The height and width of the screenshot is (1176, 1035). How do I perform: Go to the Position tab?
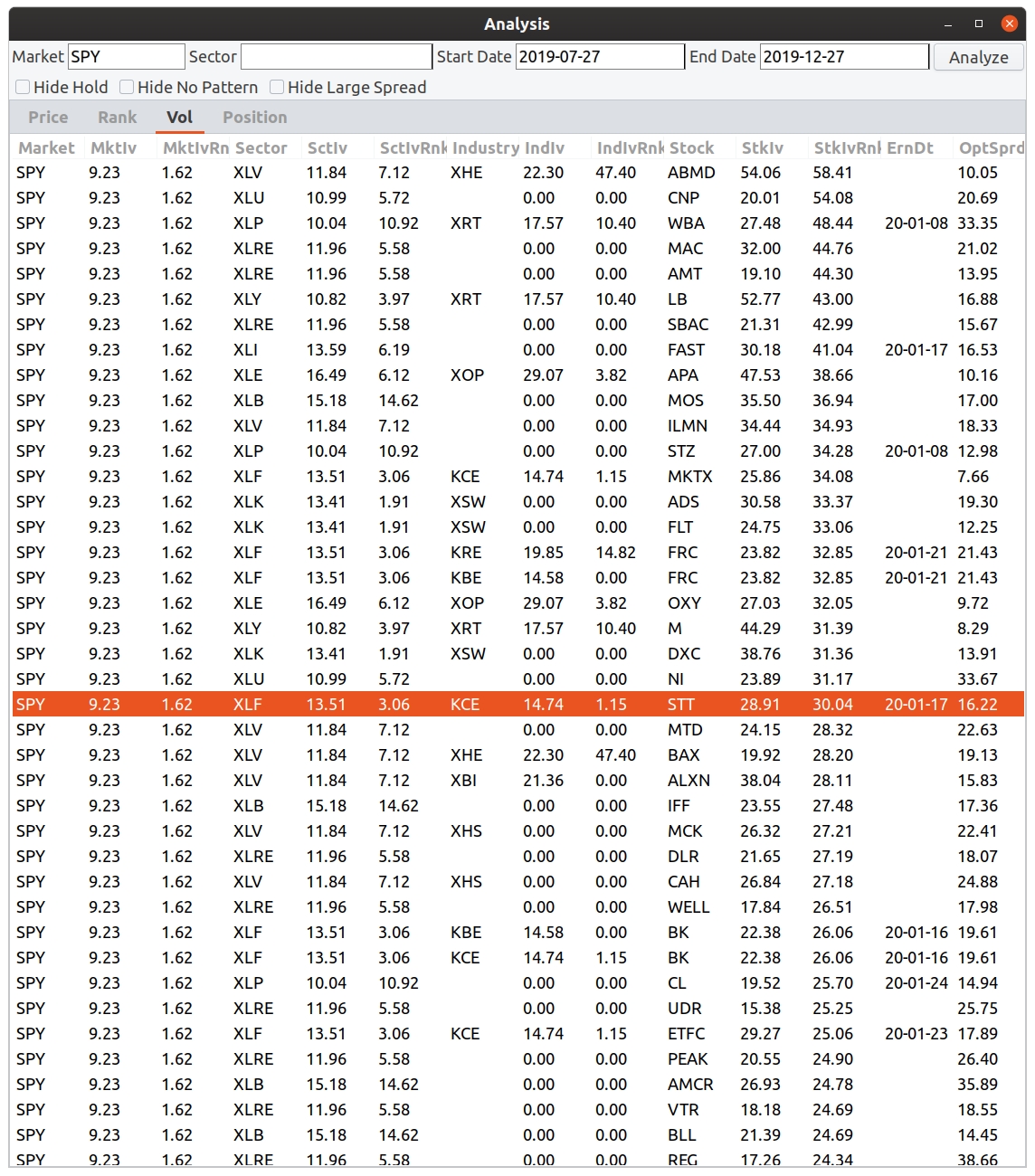(254, 117)
